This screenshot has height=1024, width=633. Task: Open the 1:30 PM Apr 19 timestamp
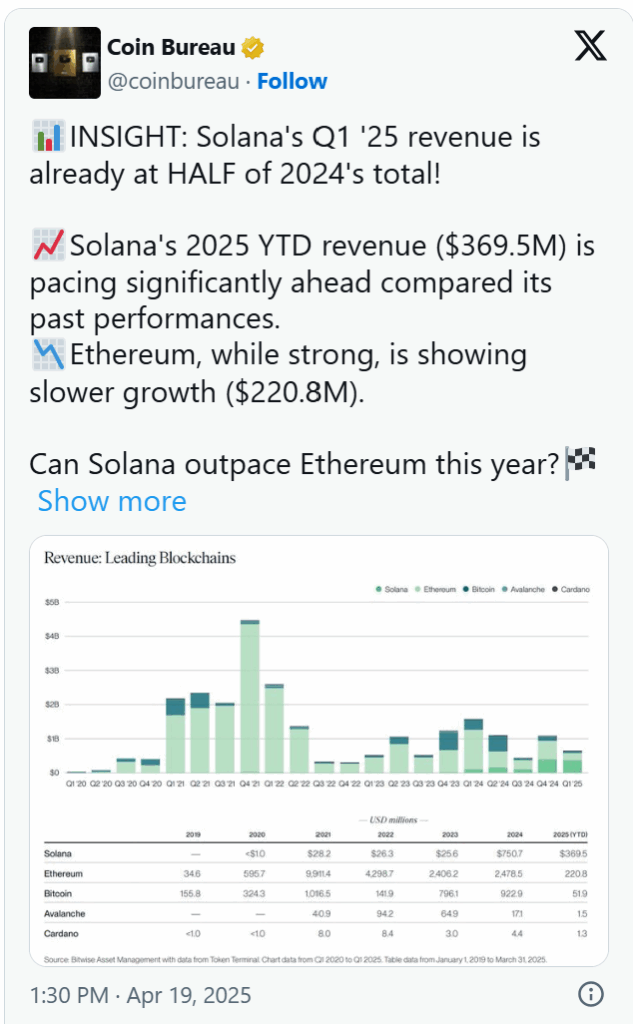[140, 995]
